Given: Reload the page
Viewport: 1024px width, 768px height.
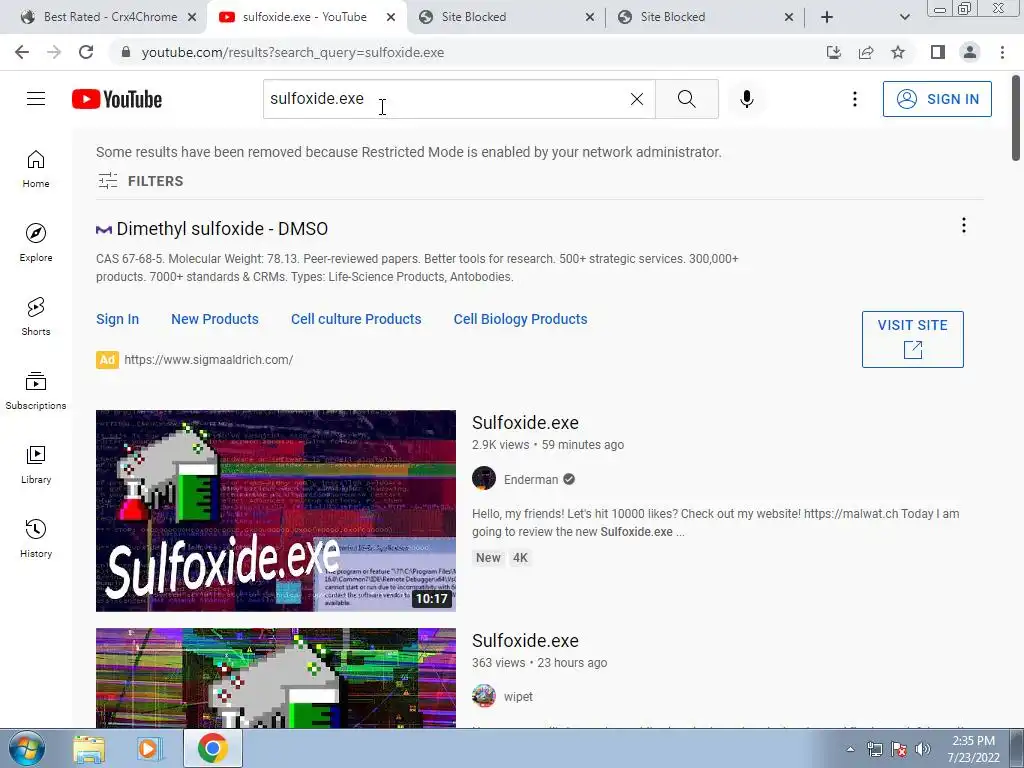Looking at the screenshot, I should point(86,52).
